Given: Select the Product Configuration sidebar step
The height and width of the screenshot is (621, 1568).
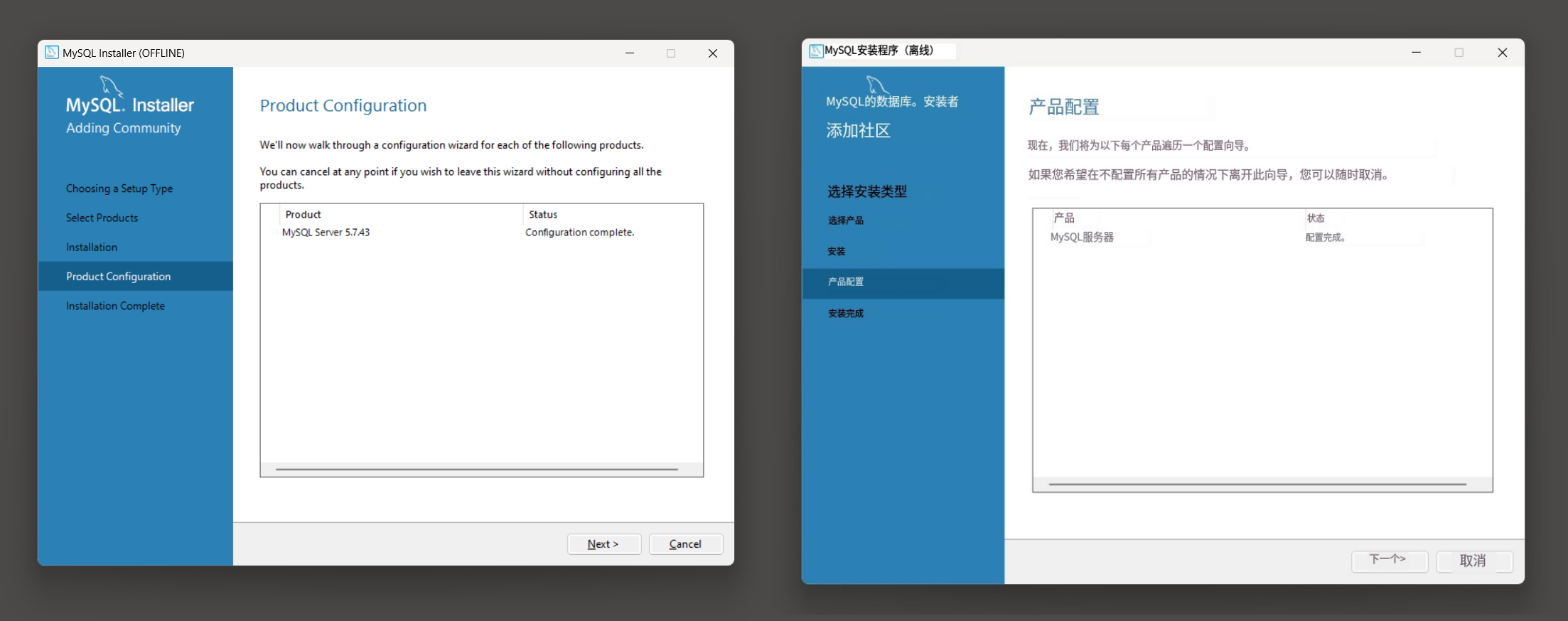Looking at the screenshot, I should pyautogui.click(x=135, y=276).
